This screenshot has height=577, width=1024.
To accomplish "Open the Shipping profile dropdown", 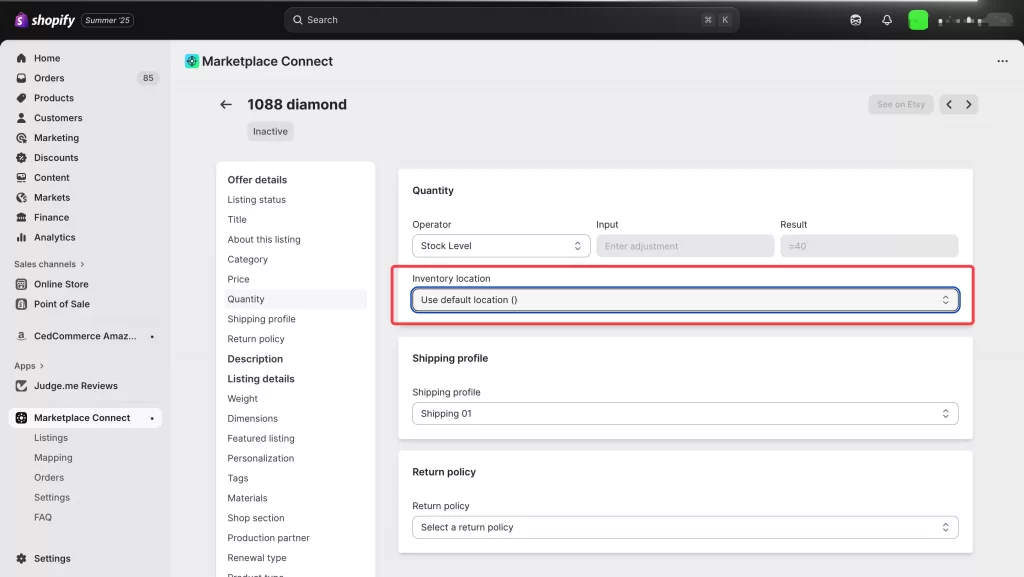I will [x=685, y=414].
